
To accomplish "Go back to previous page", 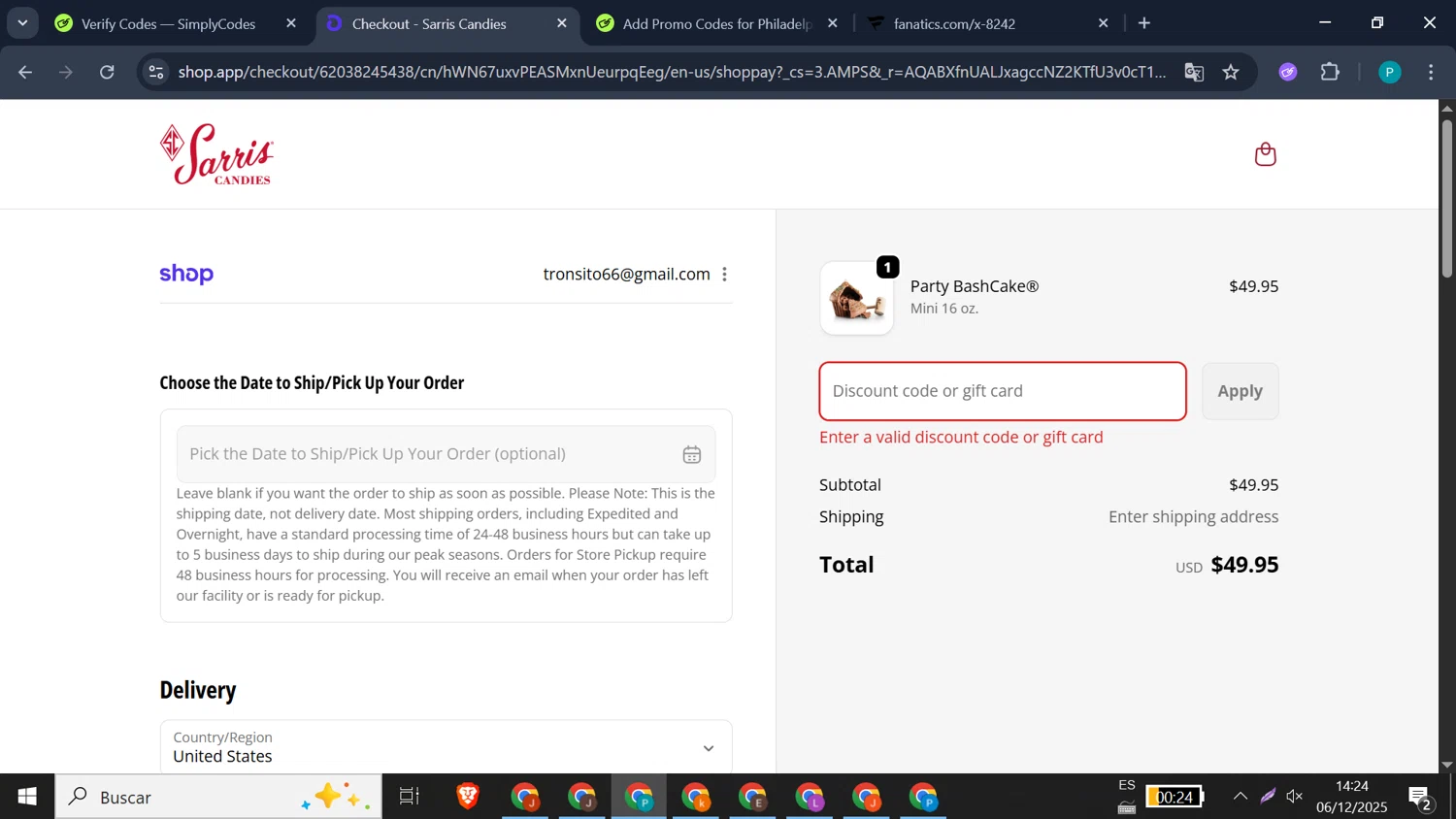I will [x=26, y=72].
